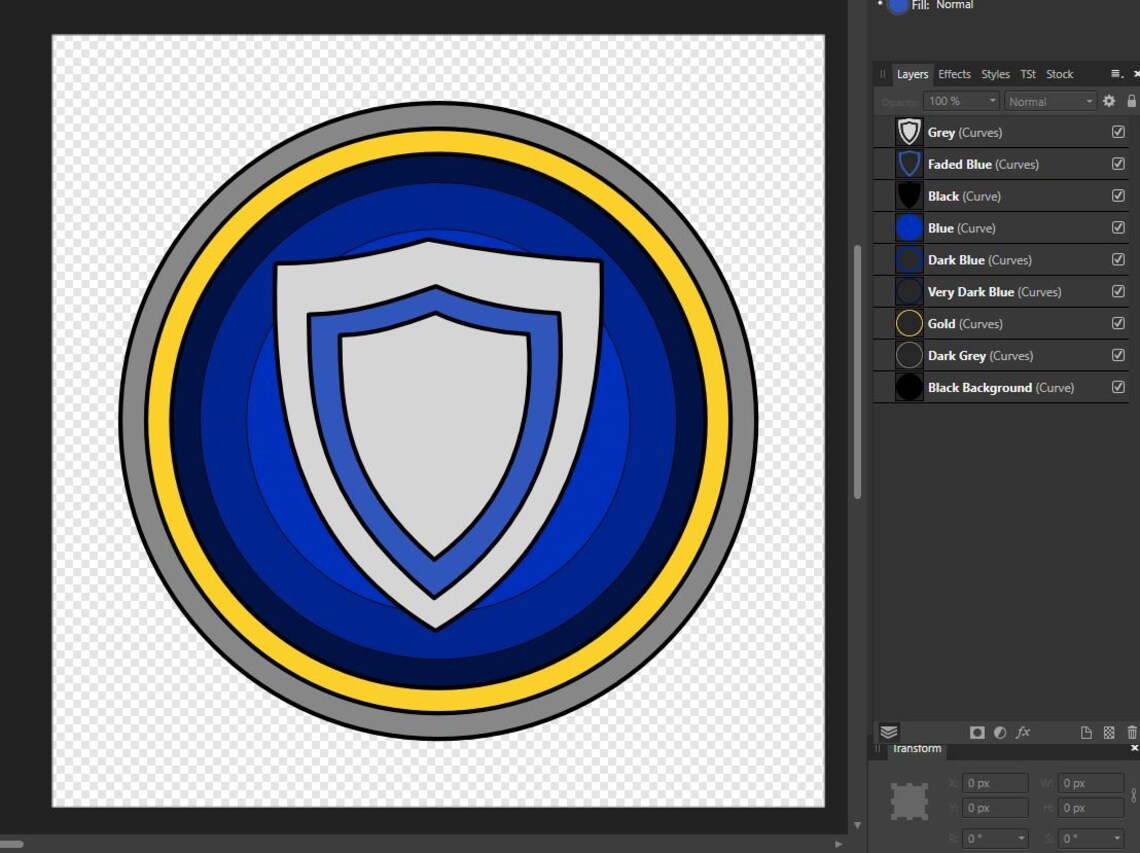The height and width of the screenshot is (853, 1140).
Task: Click the Grey layer shield thumbnail
Action: click(x=908, y=131)
